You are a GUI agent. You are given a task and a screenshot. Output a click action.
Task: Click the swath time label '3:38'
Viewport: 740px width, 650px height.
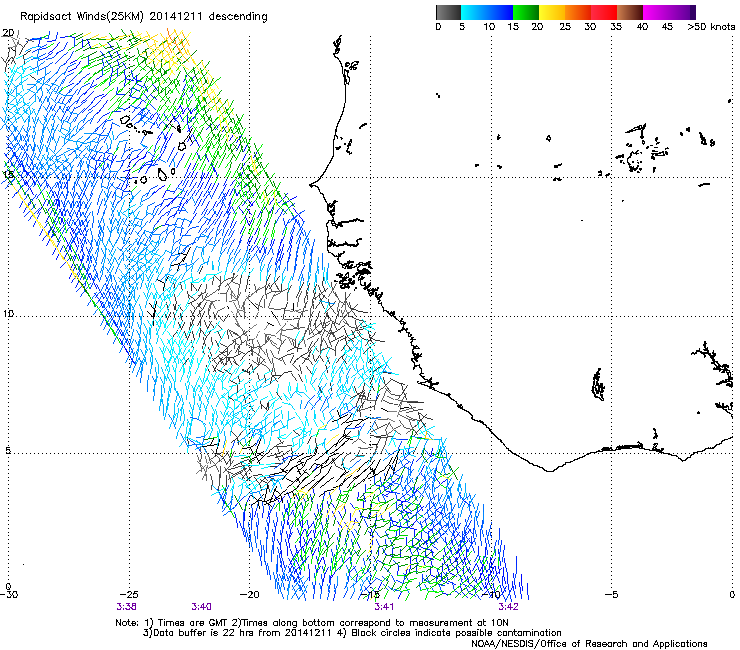tap(126, 607)
